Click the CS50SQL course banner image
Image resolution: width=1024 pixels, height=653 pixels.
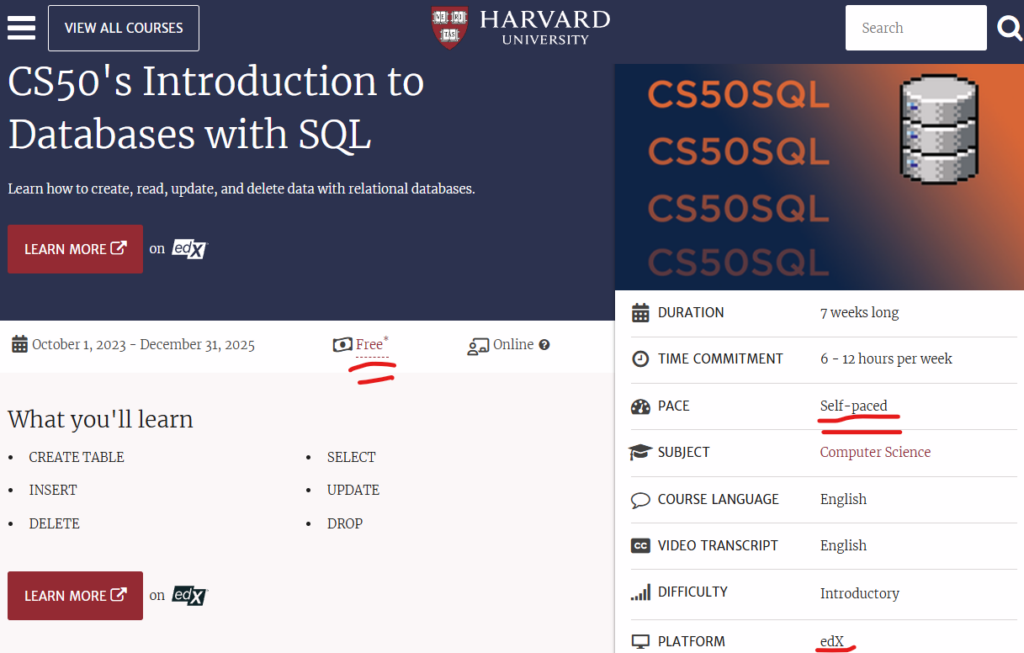click(x=819, y=177)
